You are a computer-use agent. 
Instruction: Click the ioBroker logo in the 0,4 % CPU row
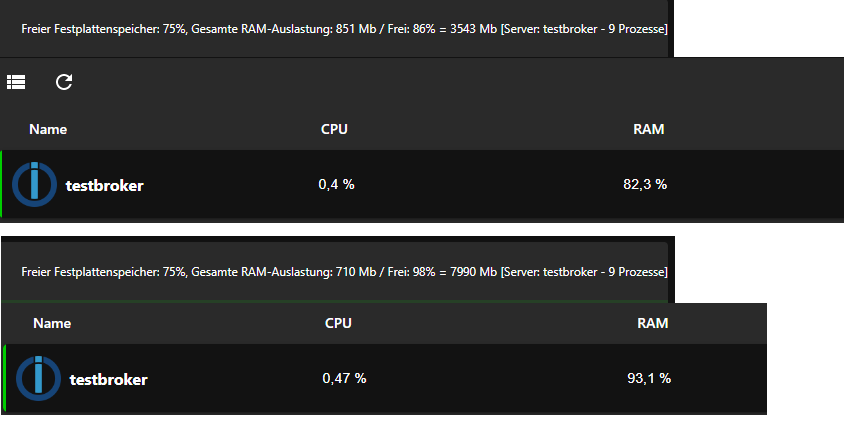point(35,184)
